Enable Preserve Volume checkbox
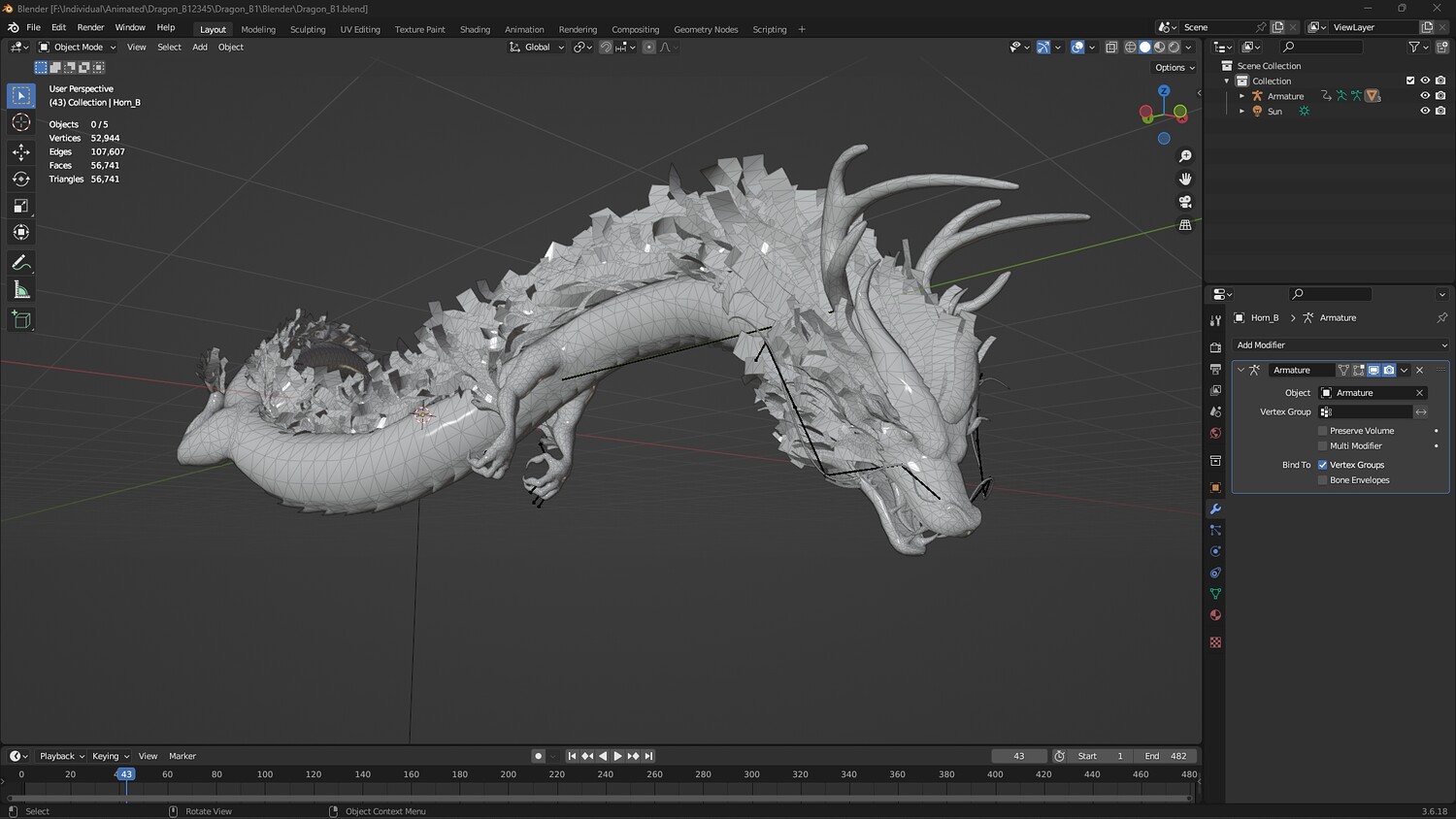The image size is (1456, 819). 1322,431
